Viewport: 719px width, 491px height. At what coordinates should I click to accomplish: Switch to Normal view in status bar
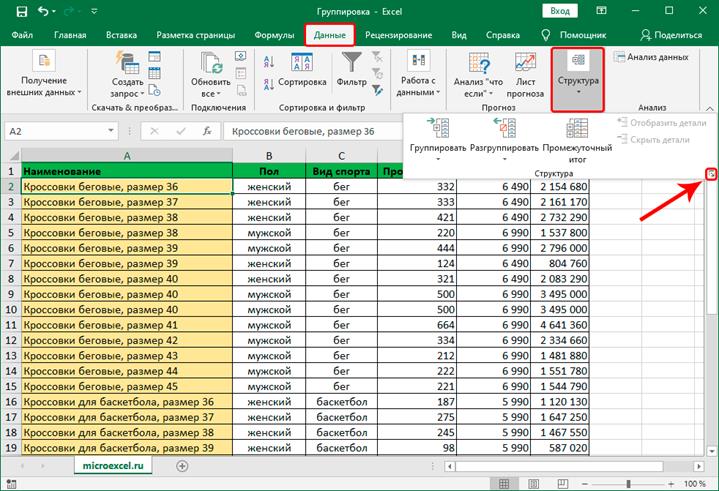(503, 484)
